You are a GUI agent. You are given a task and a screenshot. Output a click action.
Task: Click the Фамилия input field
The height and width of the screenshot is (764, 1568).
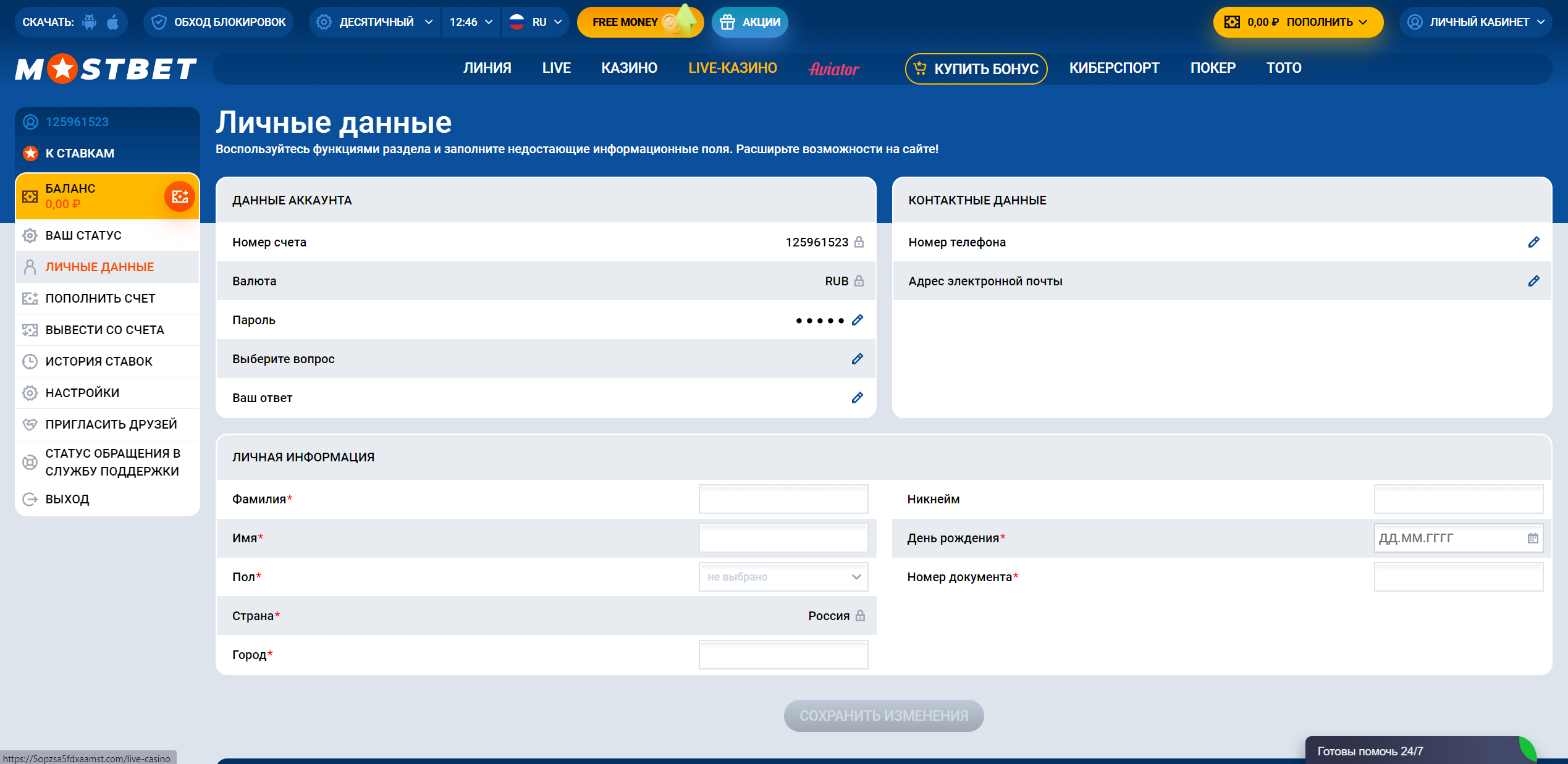(x=783, y=499)
